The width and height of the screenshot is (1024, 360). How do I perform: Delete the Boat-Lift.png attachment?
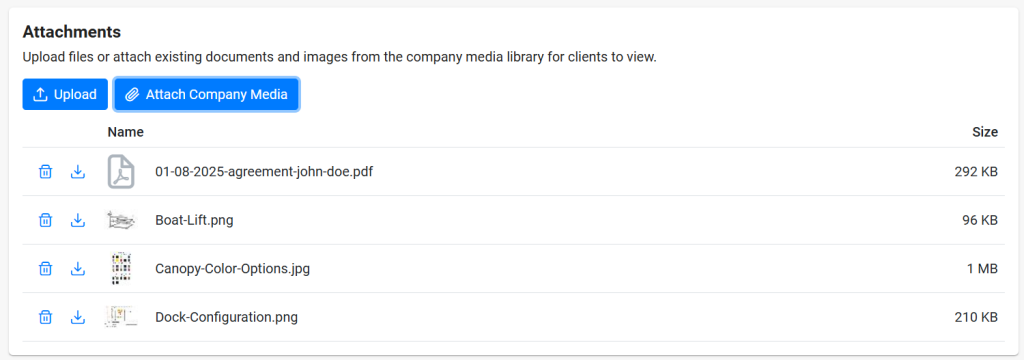[x=45, y=220]
